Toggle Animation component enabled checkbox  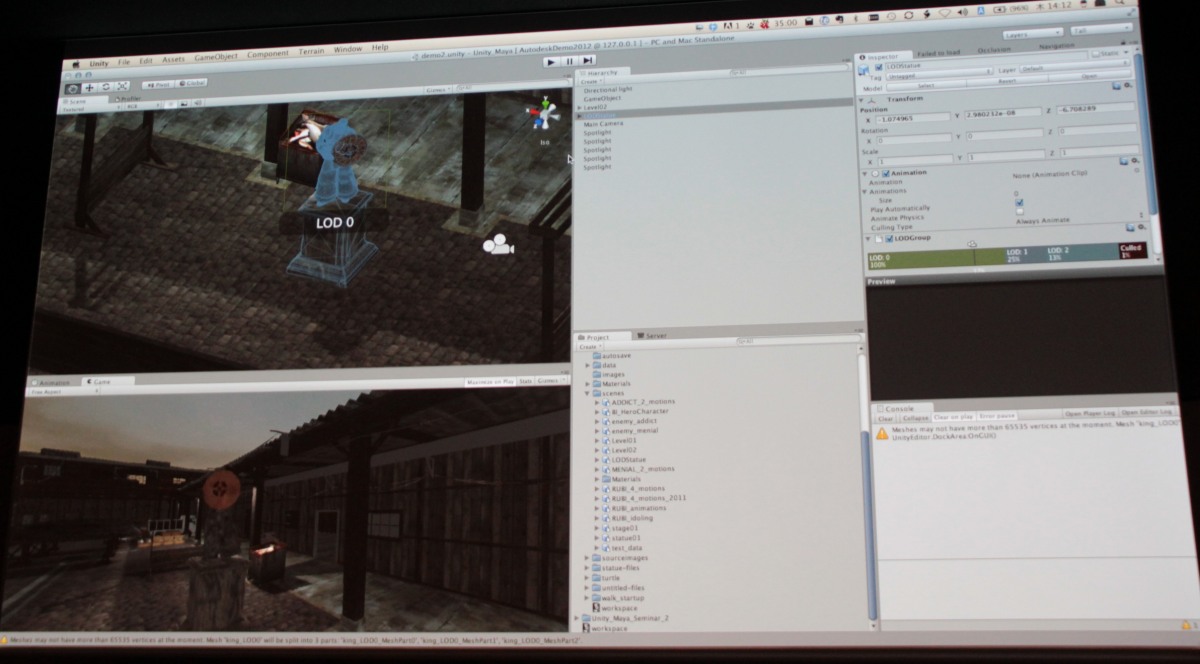[x=886, y=172]
